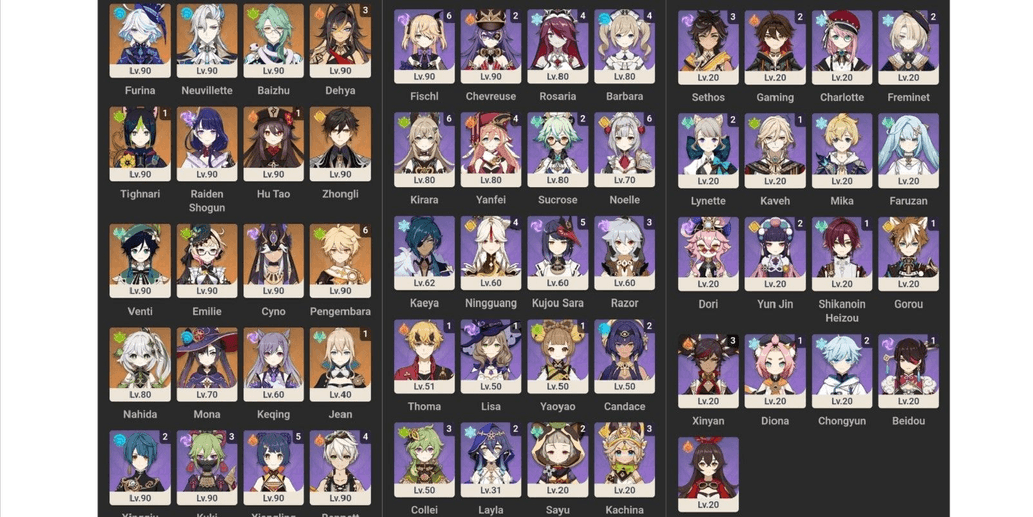Screen dimensions: 1033x517
Task: Click the Neuvillette name label
Action: (207, 90)
